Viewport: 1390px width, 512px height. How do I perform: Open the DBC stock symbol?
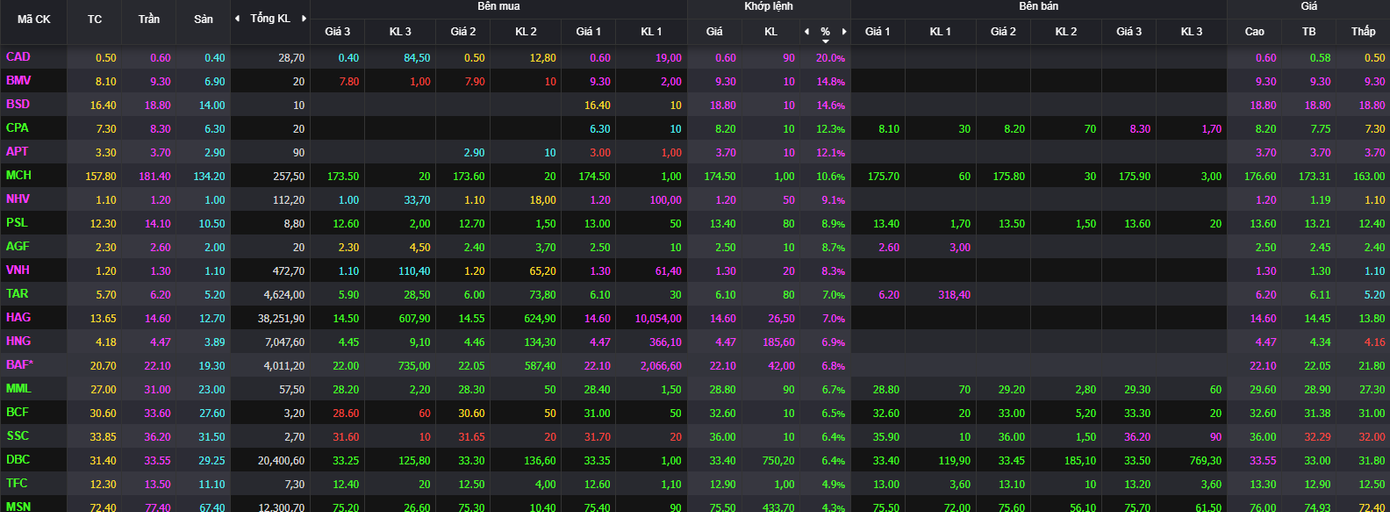[x=18, y=459]
